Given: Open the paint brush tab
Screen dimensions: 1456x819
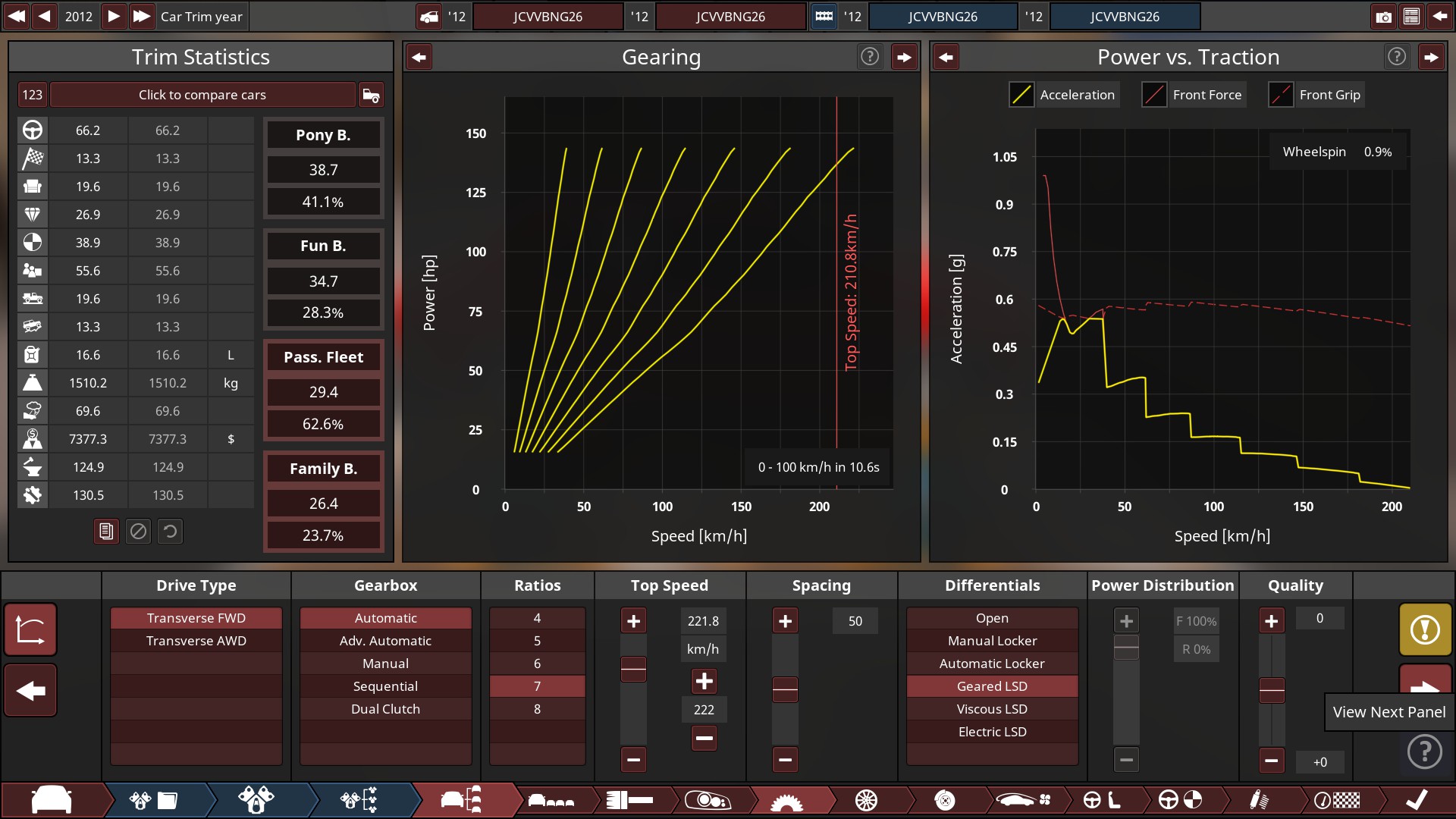Looking at the screenshot, I should (629, 800).
